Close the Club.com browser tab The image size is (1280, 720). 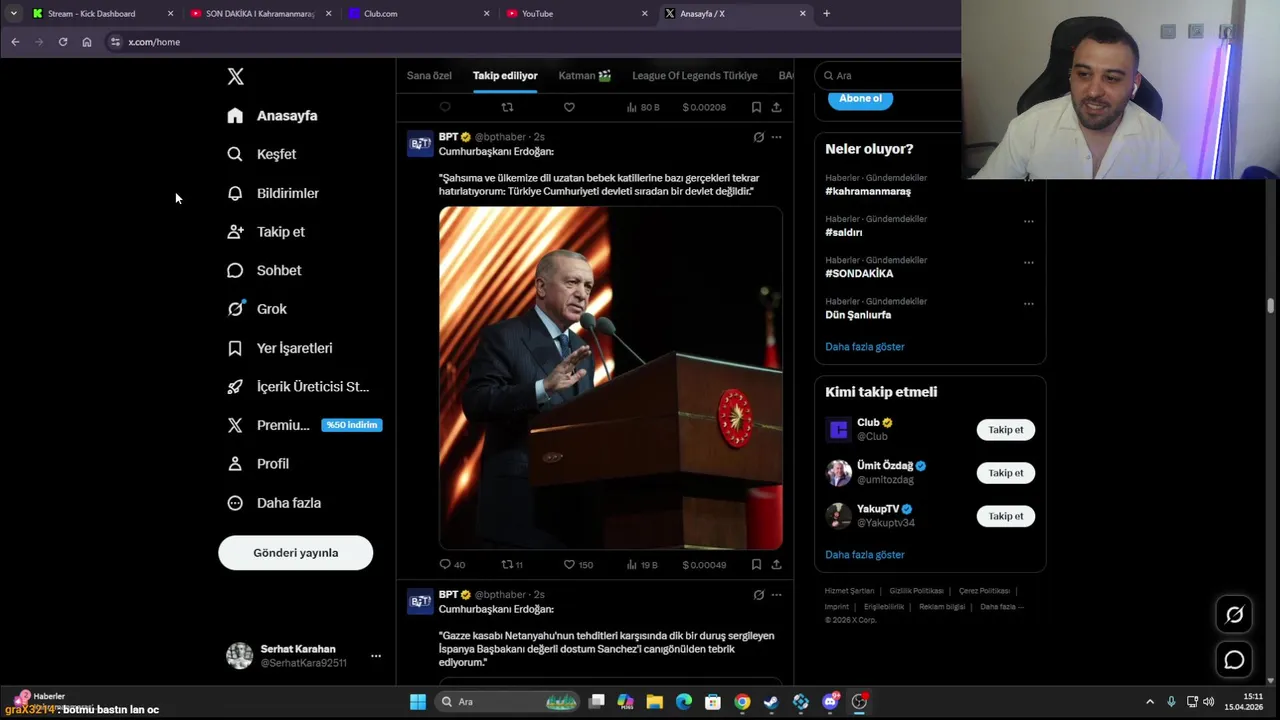coord(487,14)
